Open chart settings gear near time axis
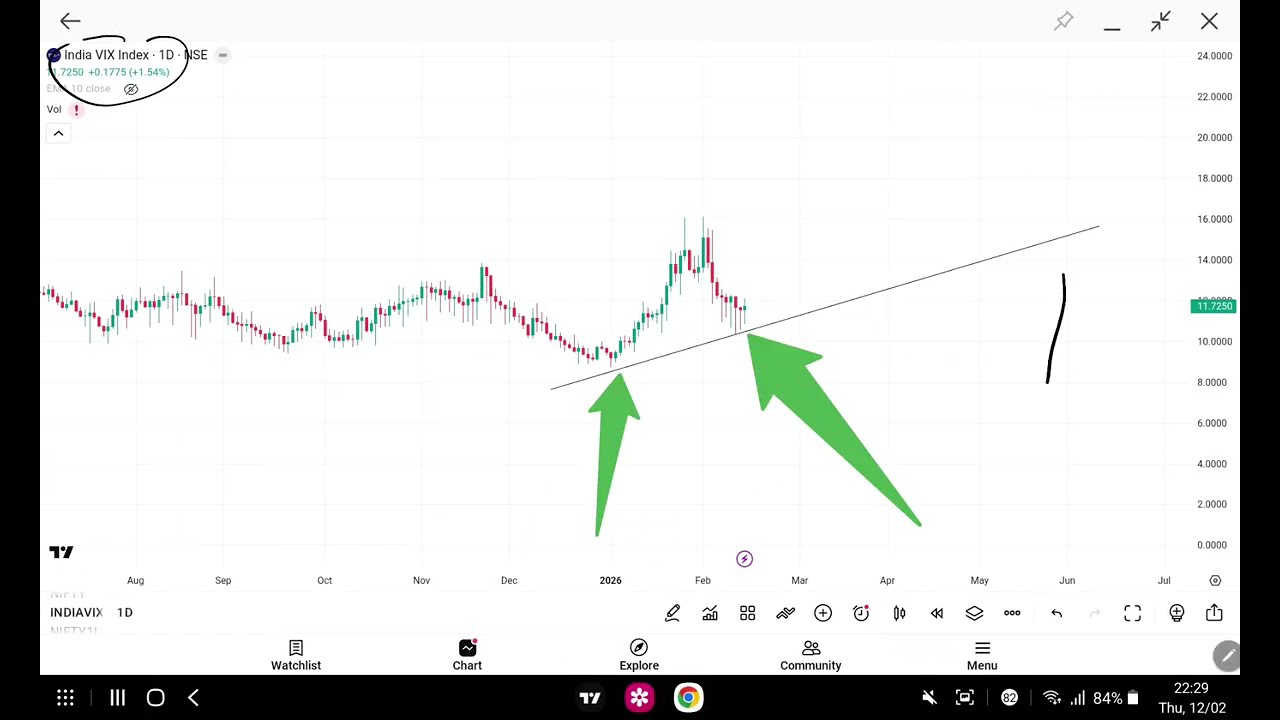The image size is (1280, 720). (x=1215, y=580)
